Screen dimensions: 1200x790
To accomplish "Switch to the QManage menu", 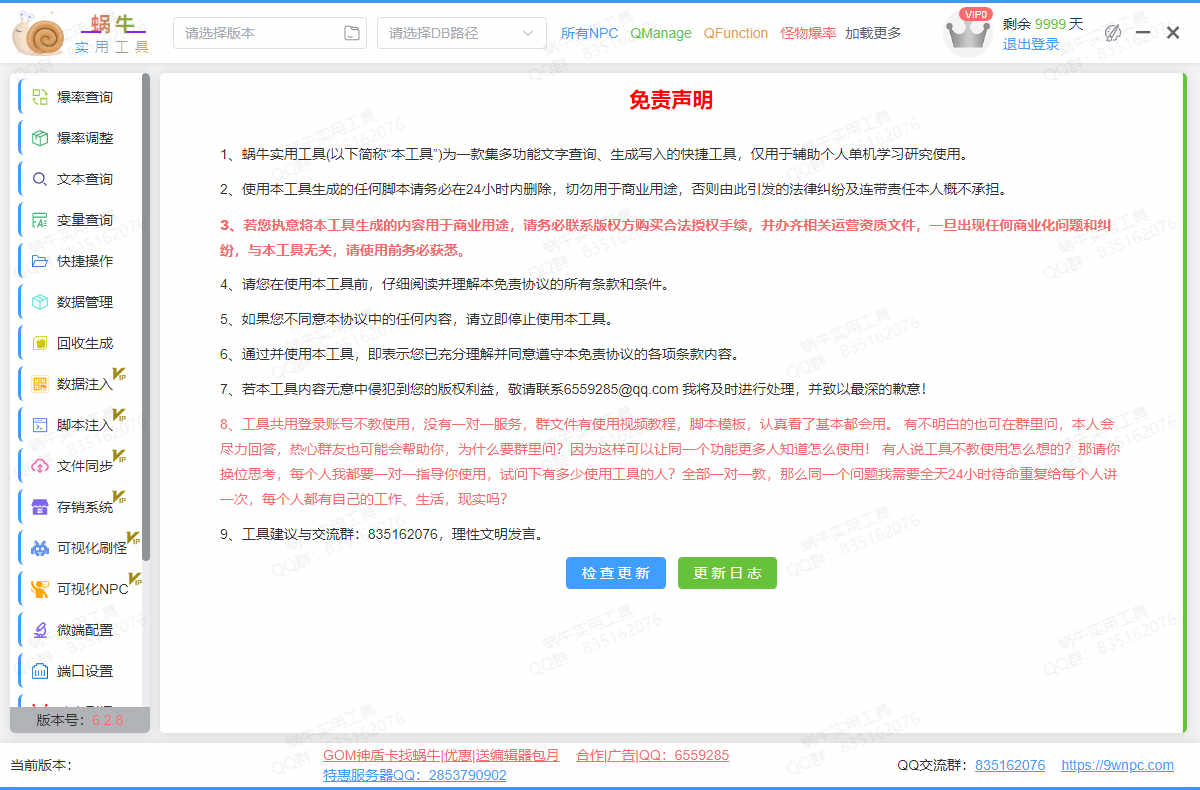I will (x=660, y=33).
